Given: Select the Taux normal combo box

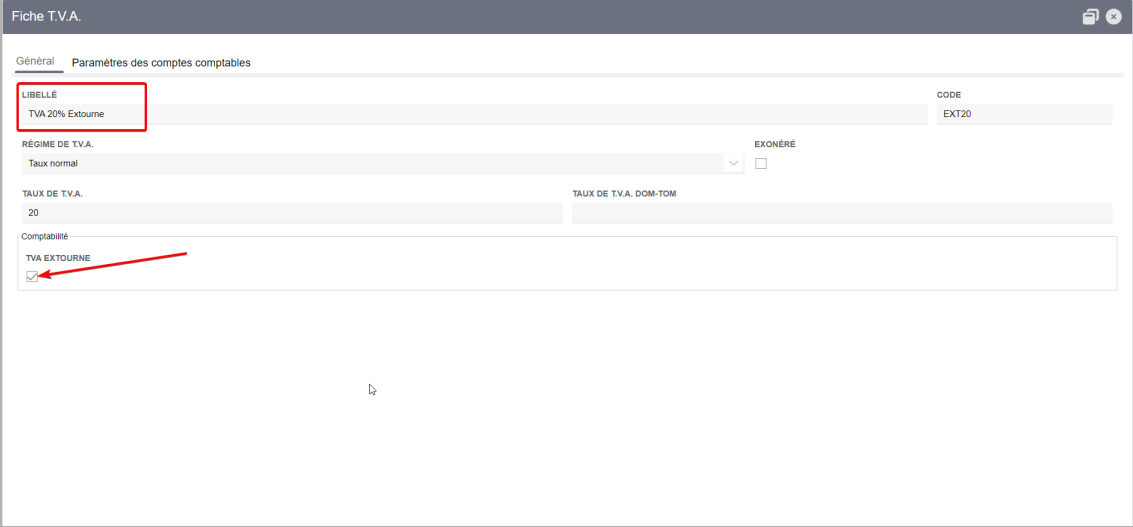Looking at the screenshot, I should click(x=383, y=163).
